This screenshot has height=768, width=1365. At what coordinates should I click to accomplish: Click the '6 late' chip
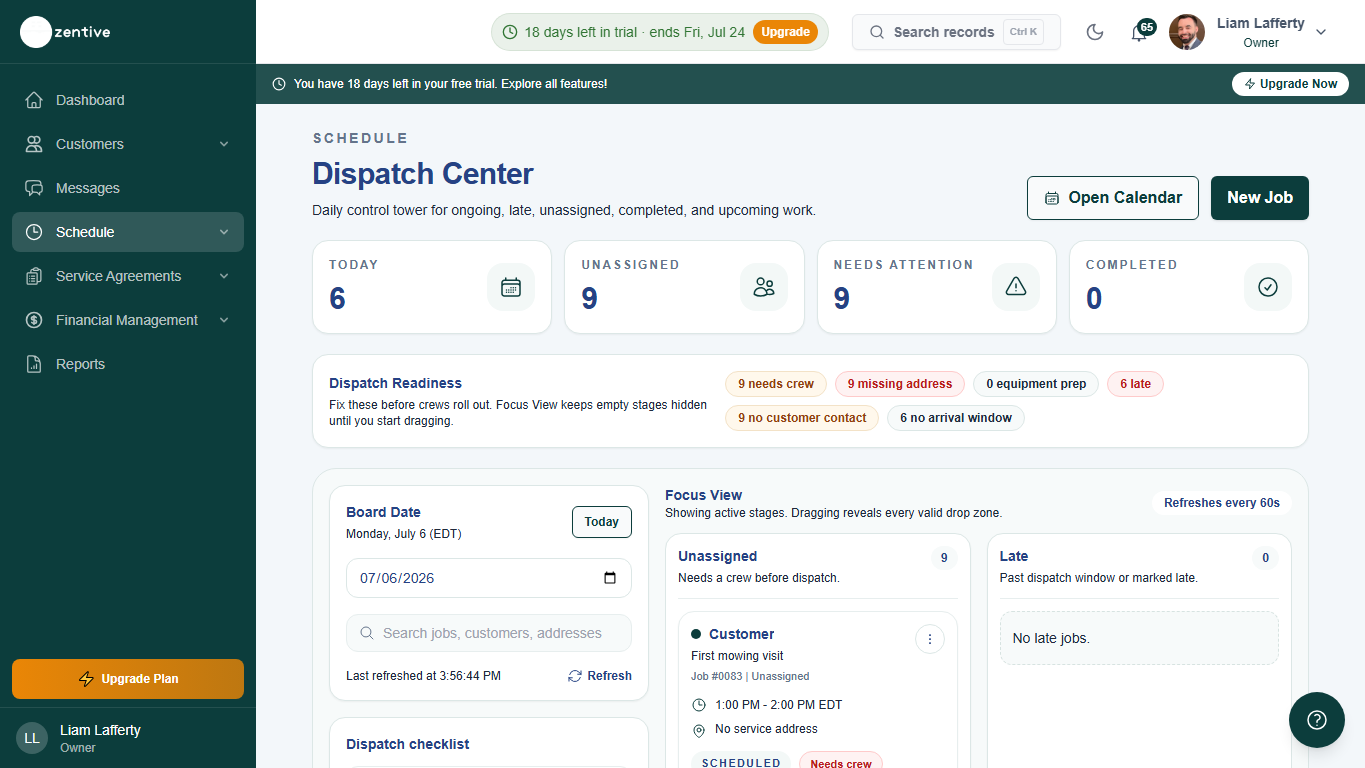tap(1135, 384)
